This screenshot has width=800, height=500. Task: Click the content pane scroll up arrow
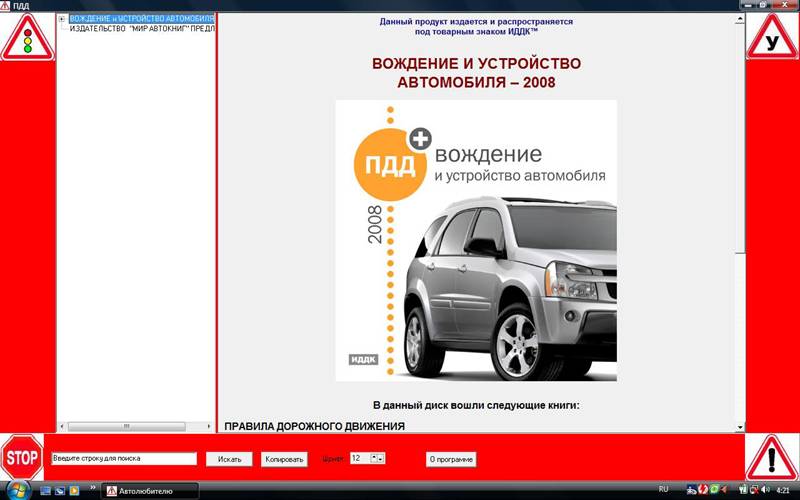(740, 19)
